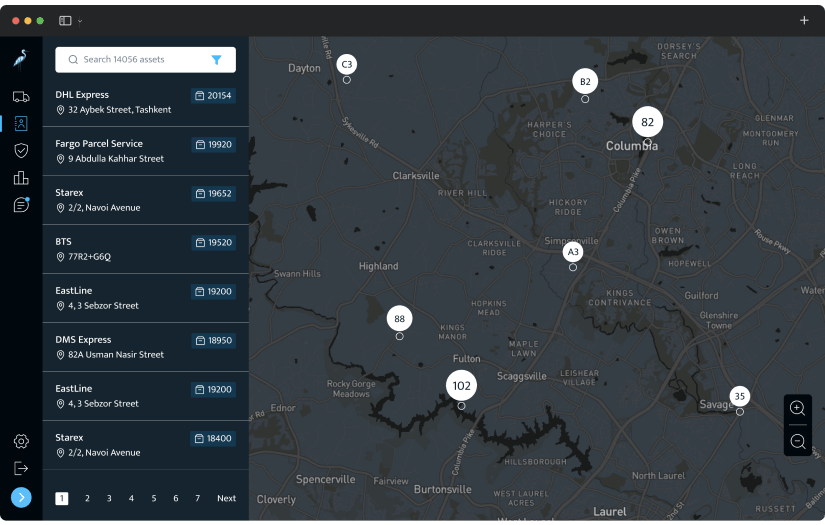This screenshot has height=525, width=825.
Task: Click the 19520 package count badge
Action: pyautogui.click(x=213, y=243)
